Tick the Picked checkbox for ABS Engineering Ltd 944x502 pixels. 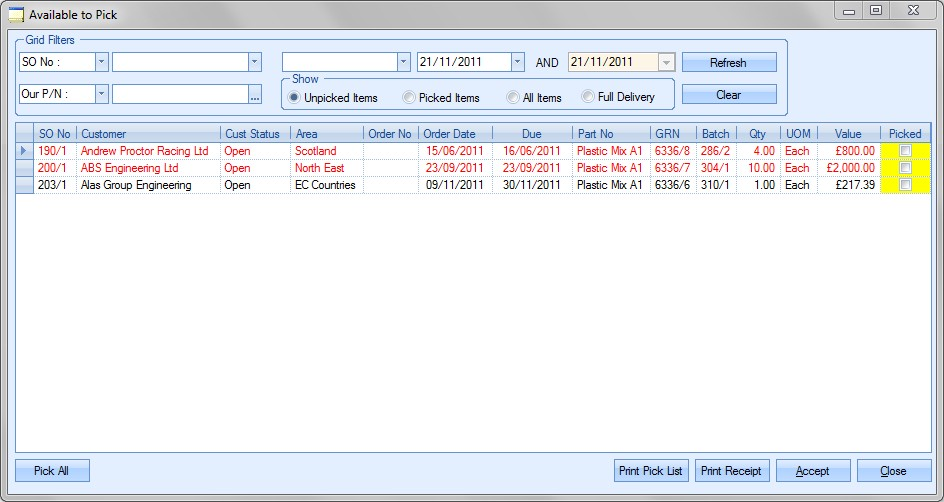[x=905, y=168]
